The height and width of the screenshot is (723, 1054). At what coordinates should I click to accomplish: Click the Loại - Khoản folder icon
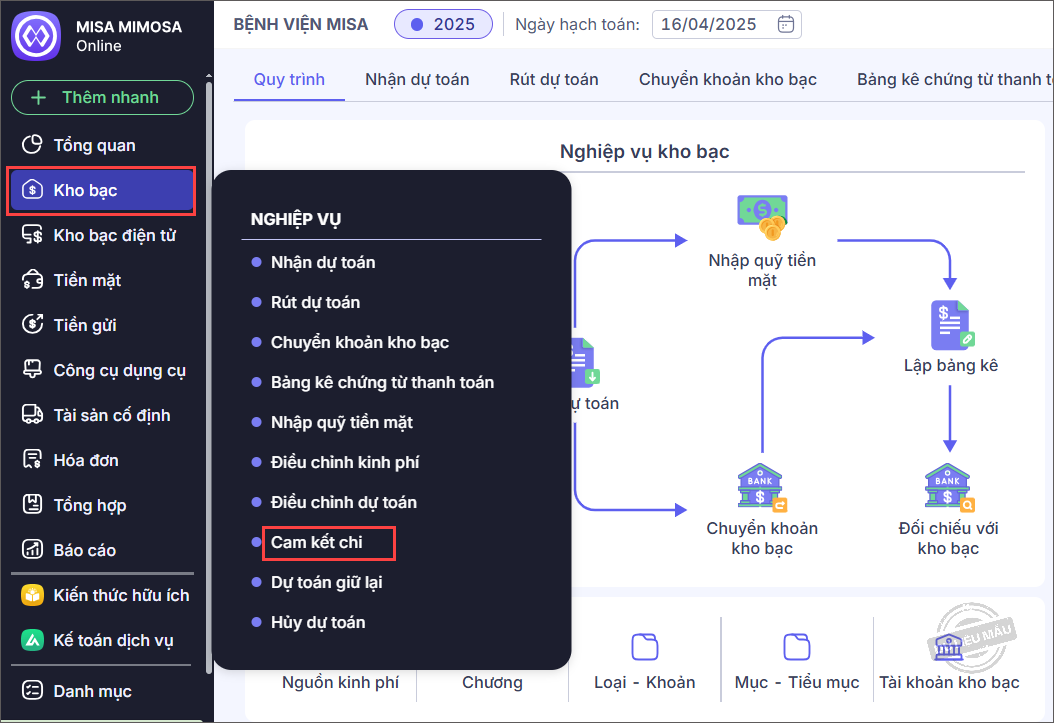(x=645, y=647)
